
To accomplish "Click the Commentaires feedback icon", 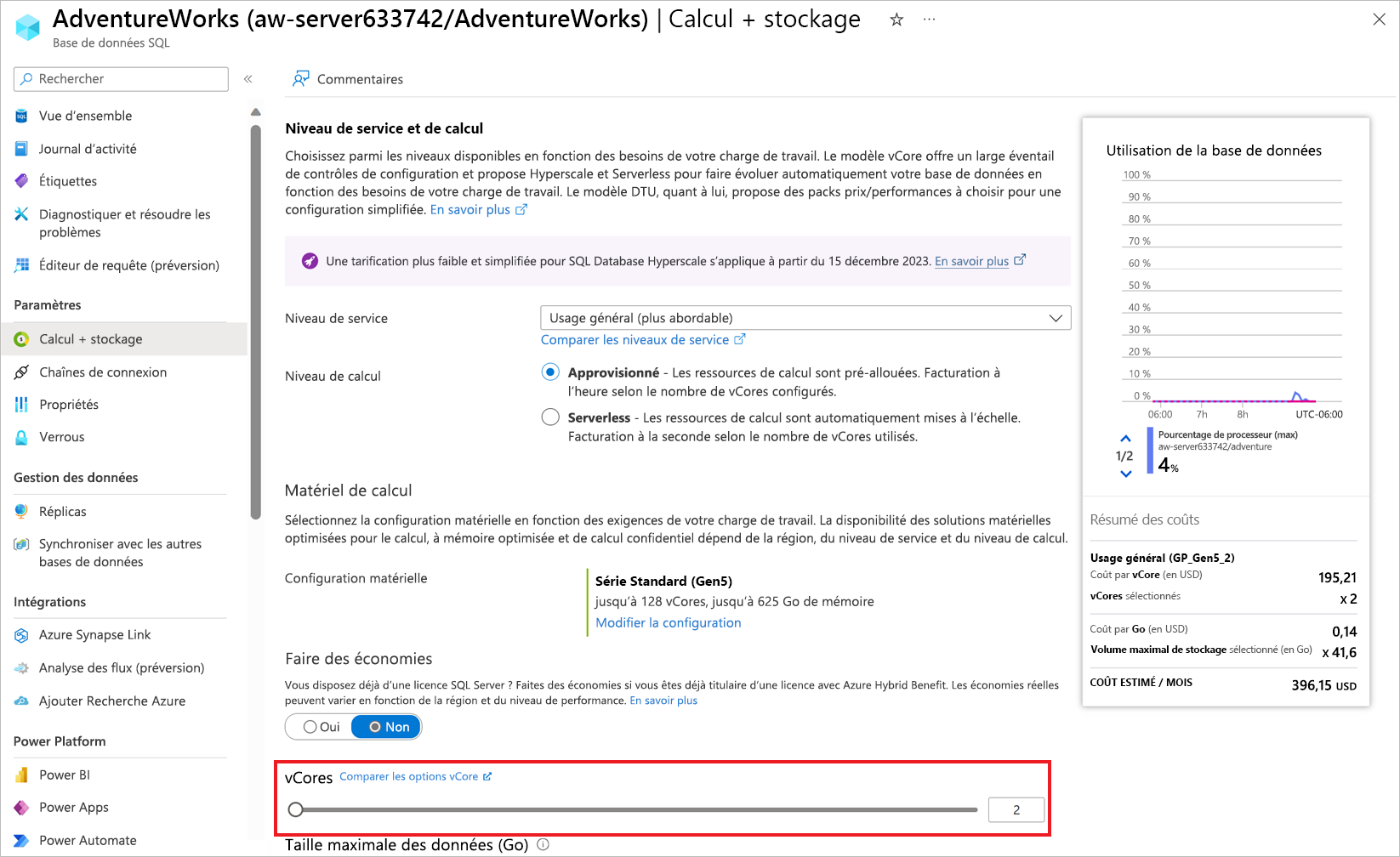I will pos(300,79).
